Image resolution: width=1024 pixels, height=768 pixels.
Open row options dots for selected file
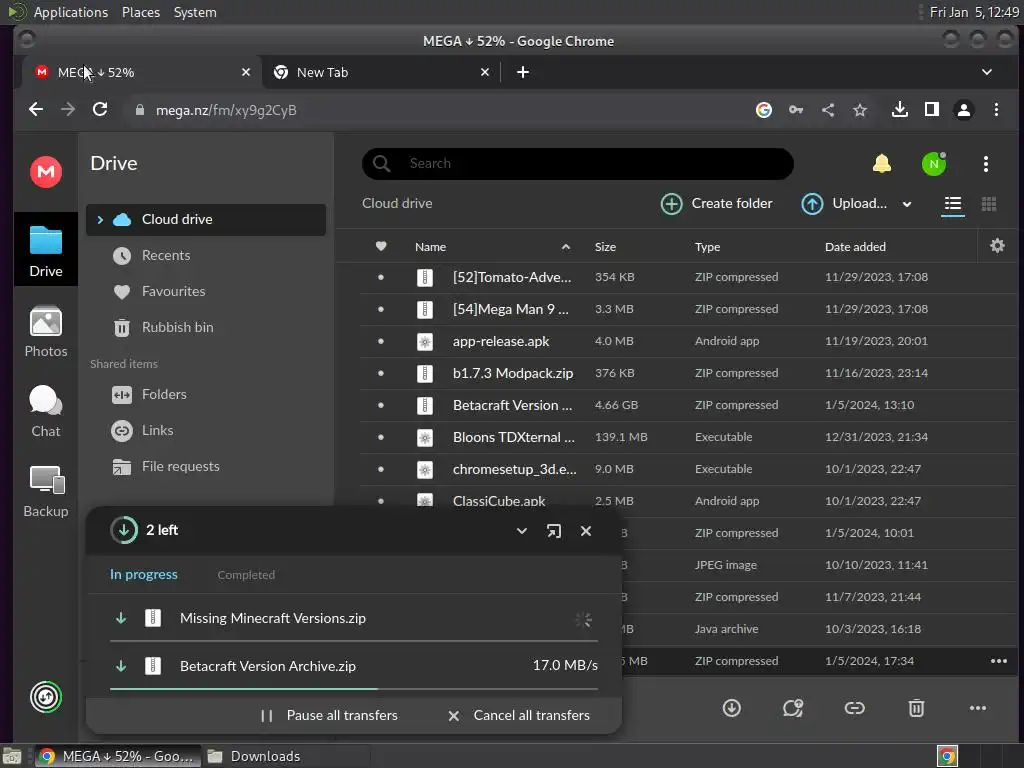click(999, 661)
